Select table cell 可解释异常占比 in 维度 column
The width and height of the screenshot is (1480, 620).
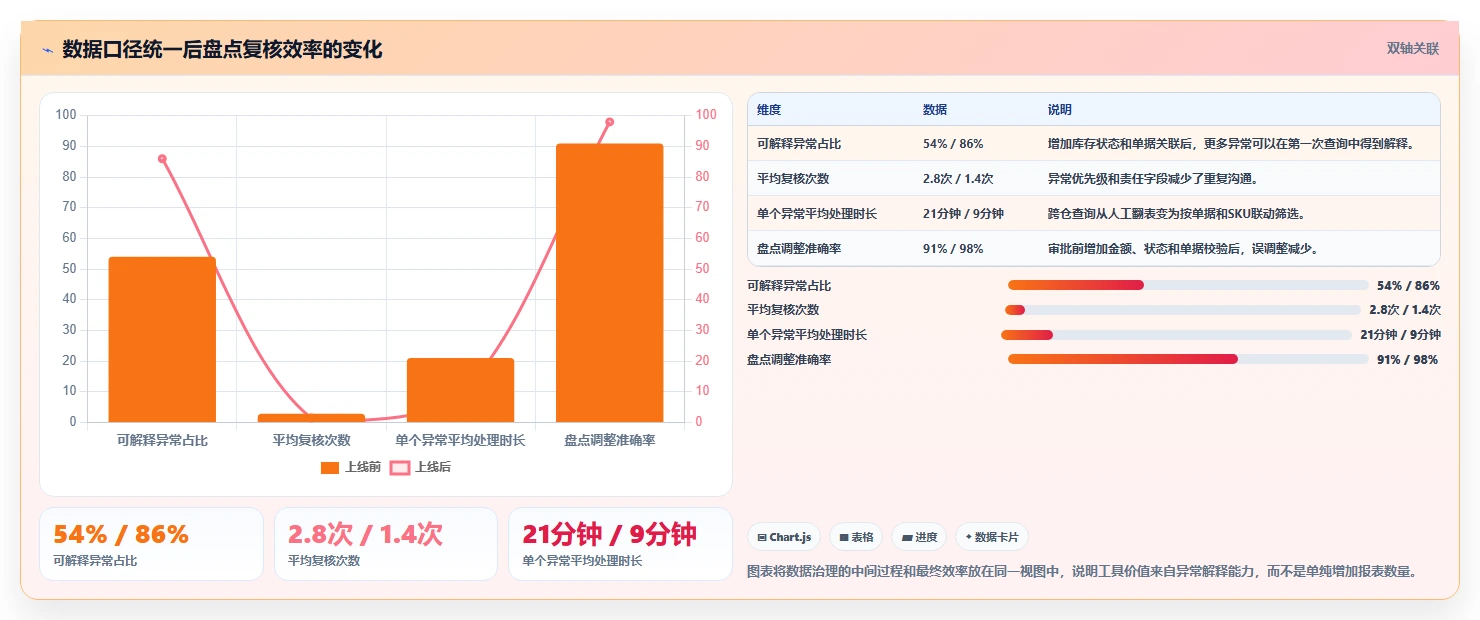point(799,144)
